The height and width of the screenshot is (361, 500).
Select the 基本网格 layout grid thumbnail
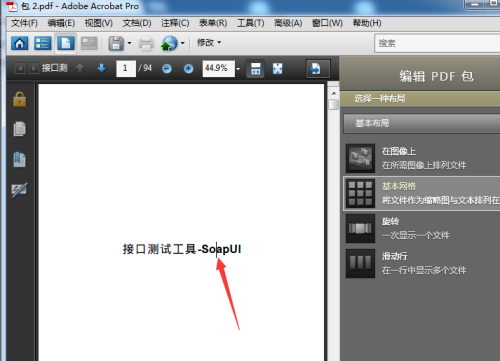pos(360,193)
